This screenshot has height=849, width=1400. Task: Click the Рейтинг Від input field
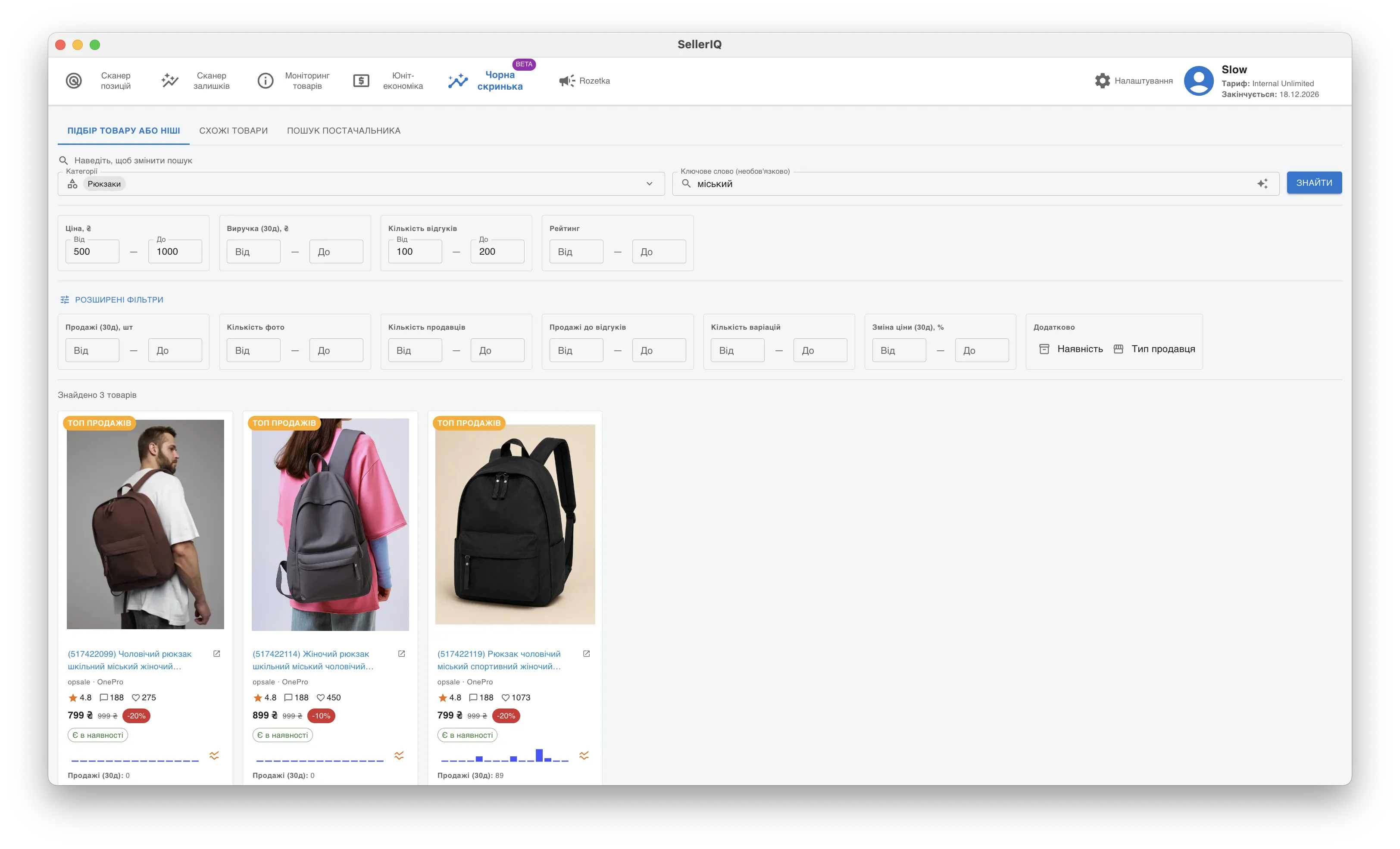[x=576, y=252]
